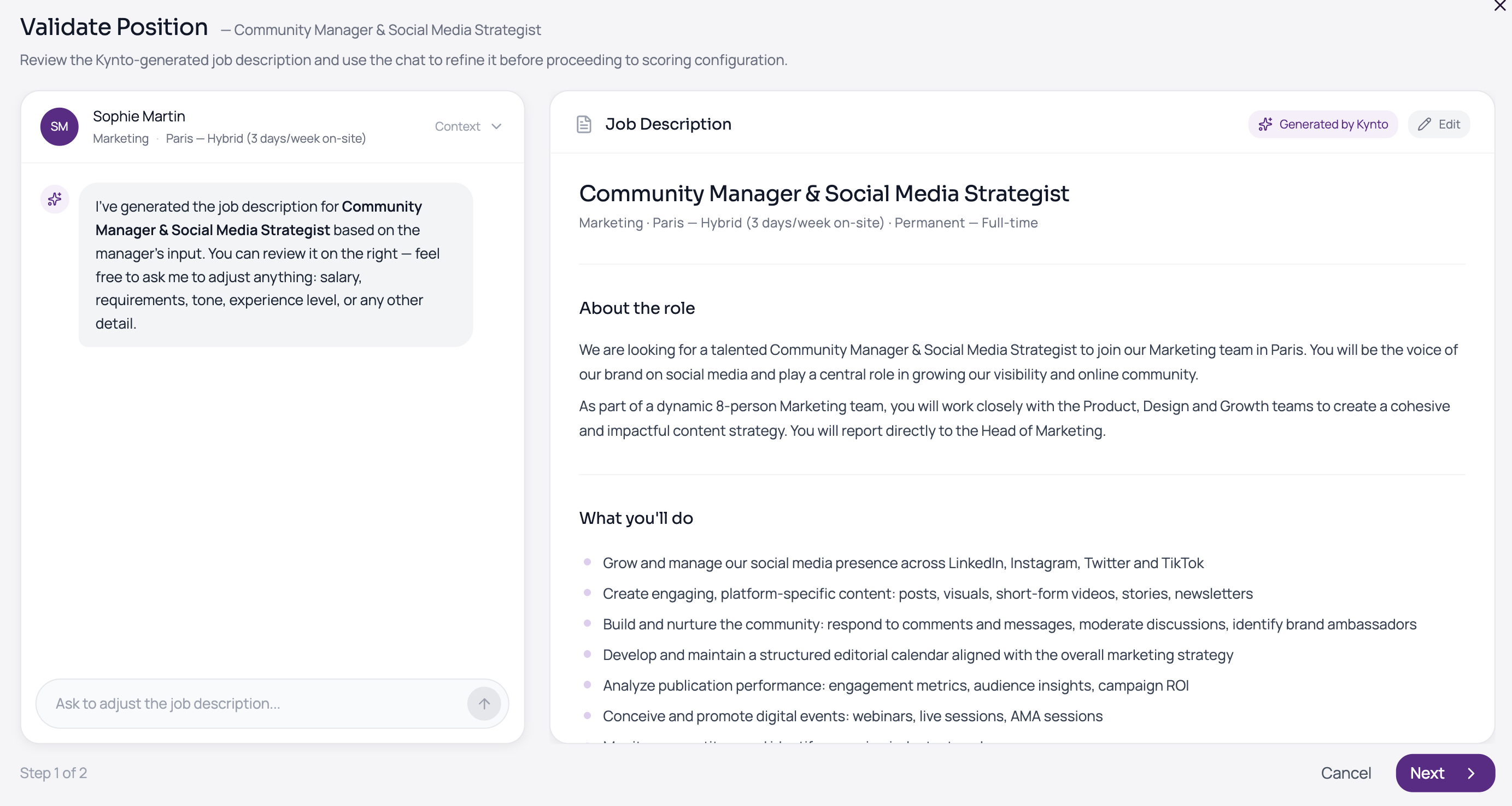The width and height of the screenshot is (1512, 806).
Task: Click the sparkle icon in the Generated by Kynto badge
Action: [1266, 124]
